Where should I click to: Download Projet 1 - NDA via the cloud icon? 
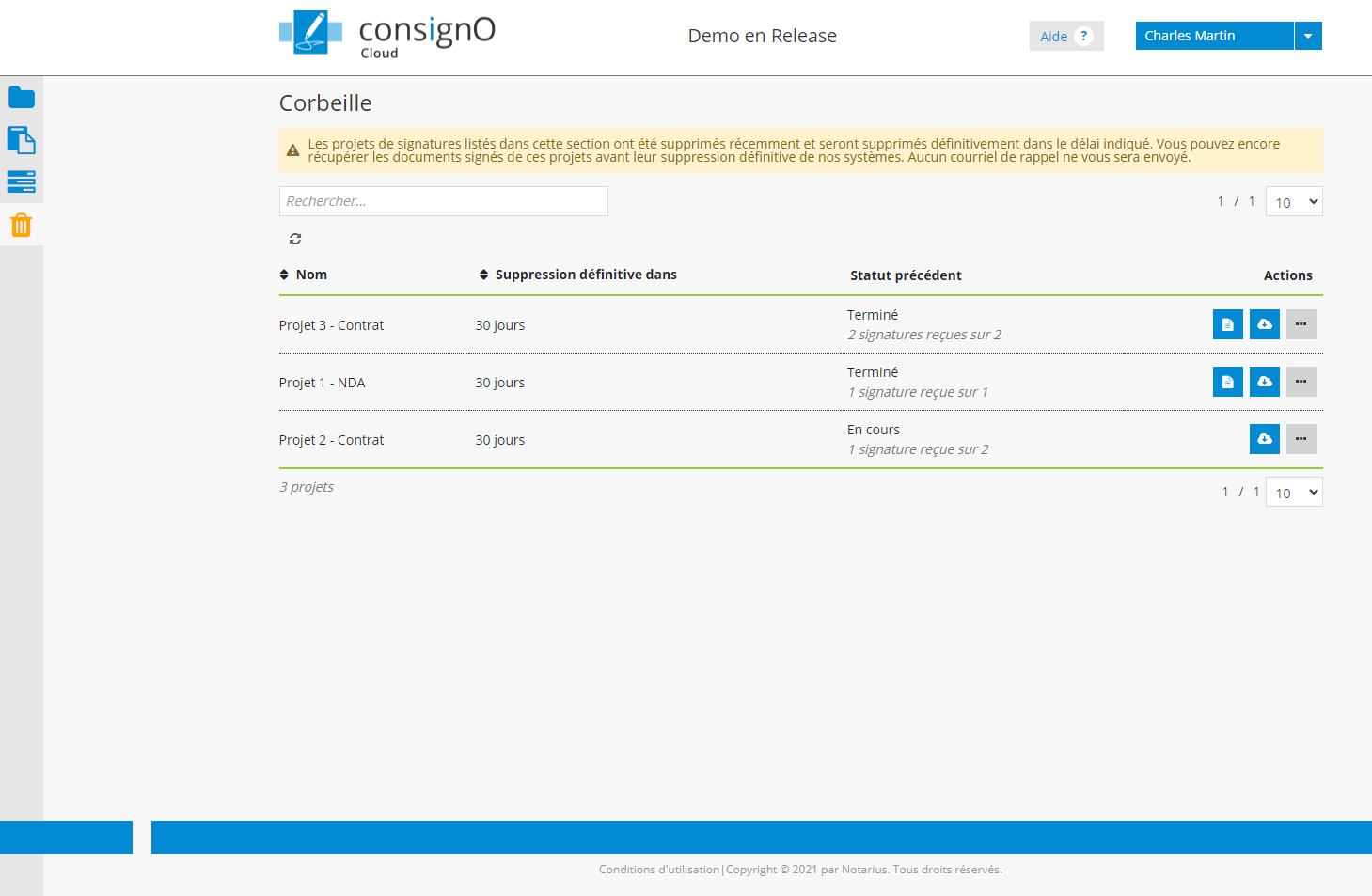[x=1264, y=382]
